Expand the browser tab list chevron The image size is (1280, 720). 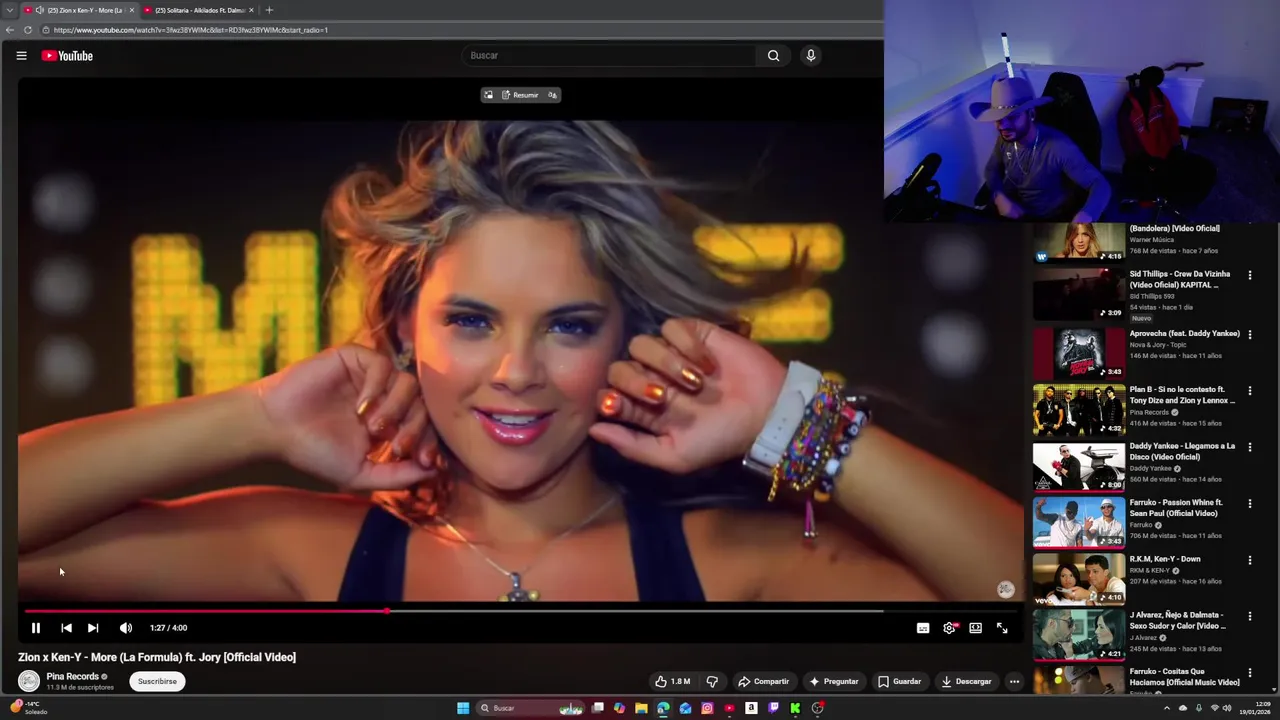[9, 10]
